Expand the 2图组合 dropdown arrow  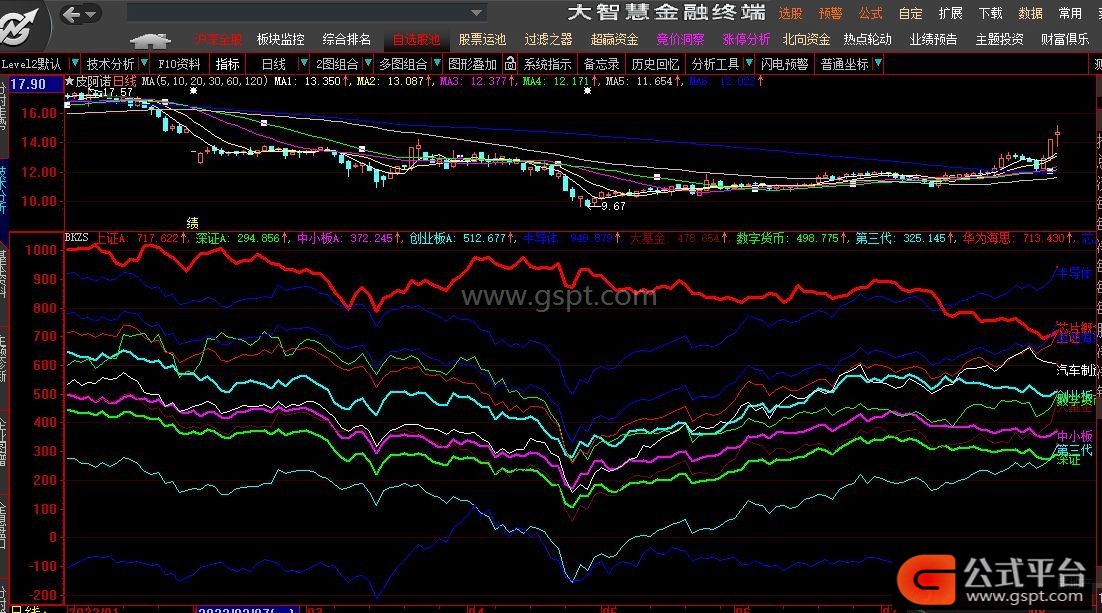(368, 64)
